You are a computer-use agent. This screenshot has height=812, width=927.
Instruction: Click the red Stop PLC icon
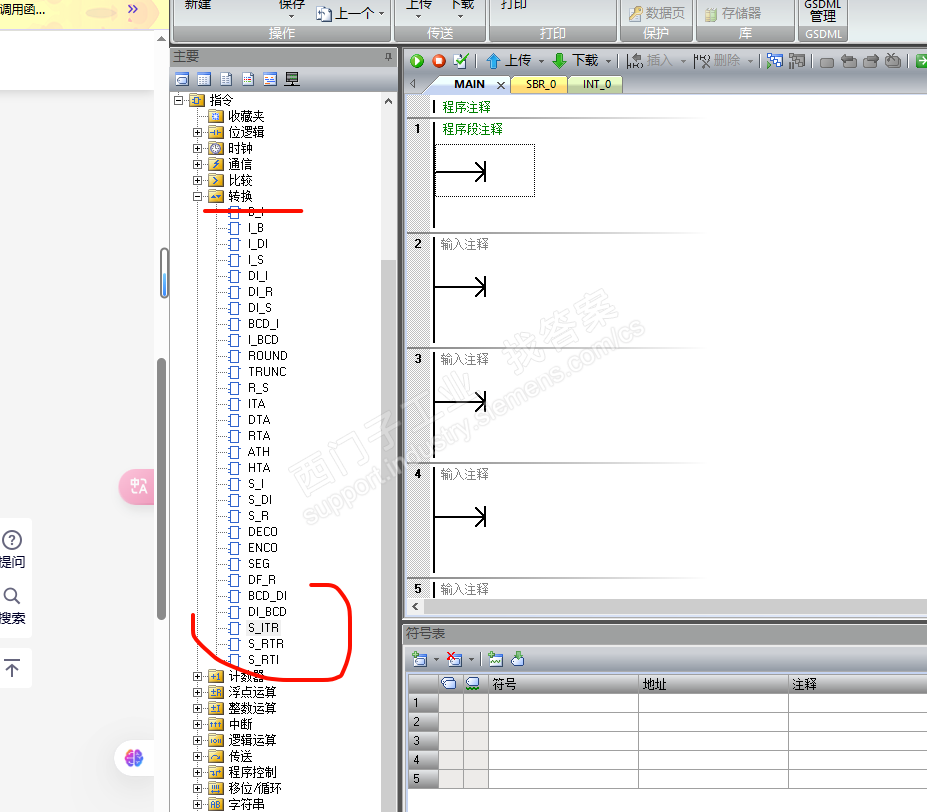point(439,61)
